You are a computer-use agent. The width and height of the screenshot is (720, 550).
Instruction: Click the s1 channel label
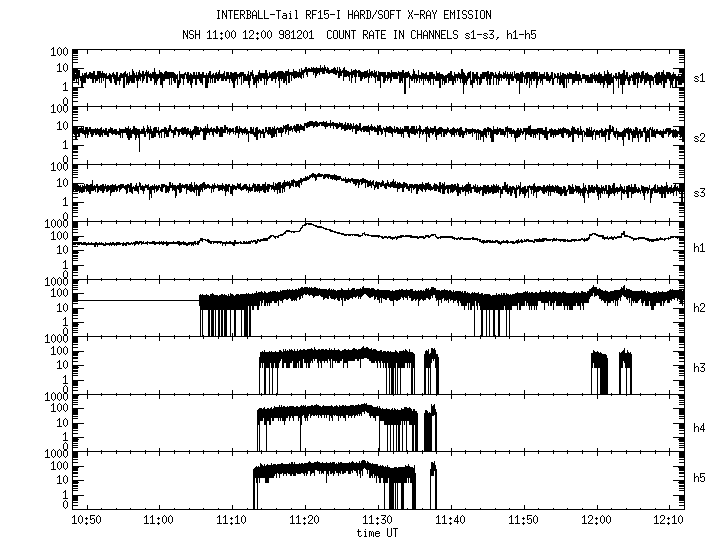click(x=699, y=77)
